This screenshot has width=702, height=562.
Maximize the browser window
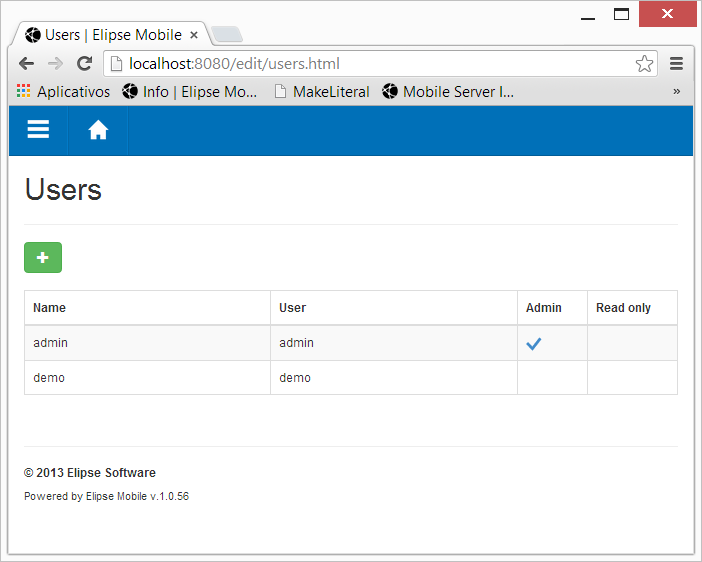coord(621,14)
